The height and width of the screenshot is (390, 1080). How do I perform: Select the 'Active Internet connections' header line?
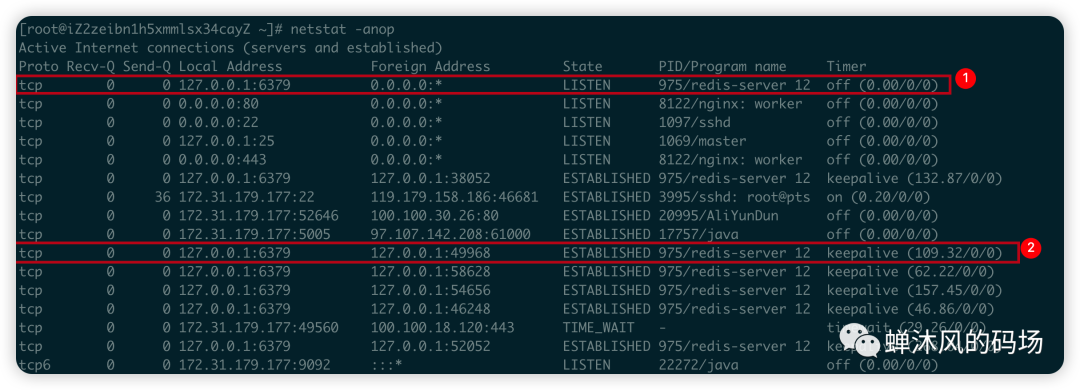click(230, 48)
